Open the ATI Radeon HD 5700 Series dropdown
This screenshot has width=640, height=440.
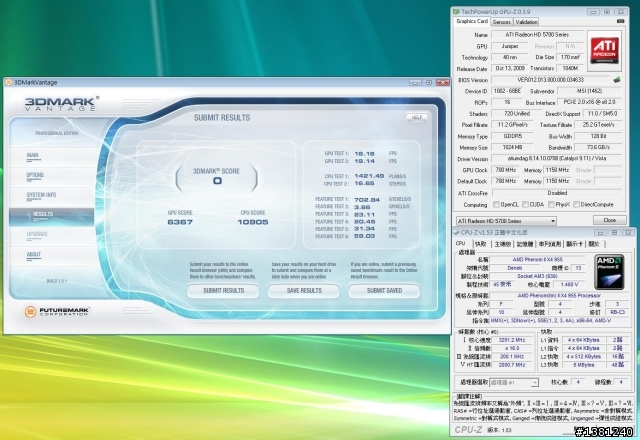(x=506, y=221)
